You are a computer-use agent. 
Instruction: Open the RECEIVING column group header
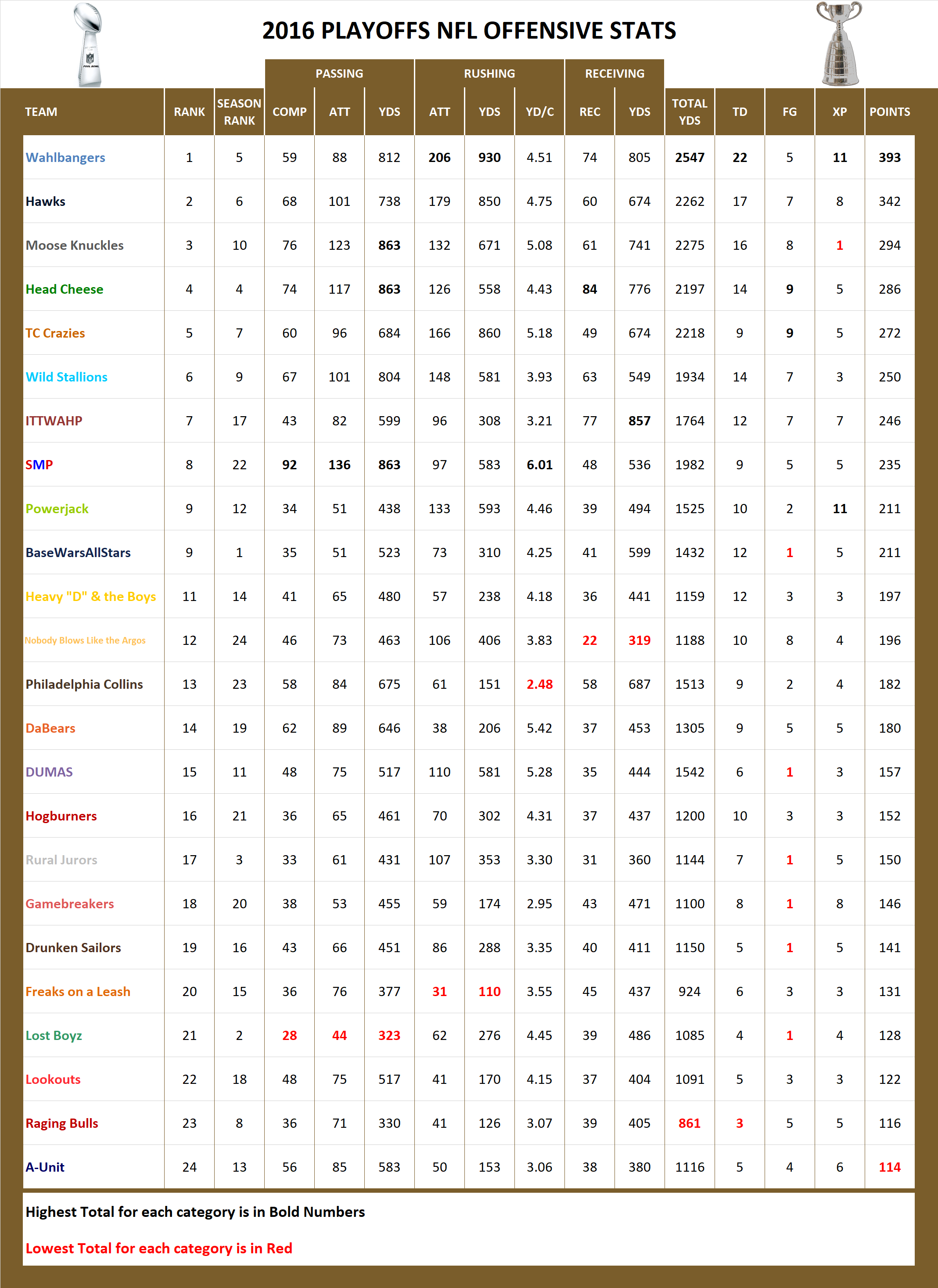tap(615, 73)
